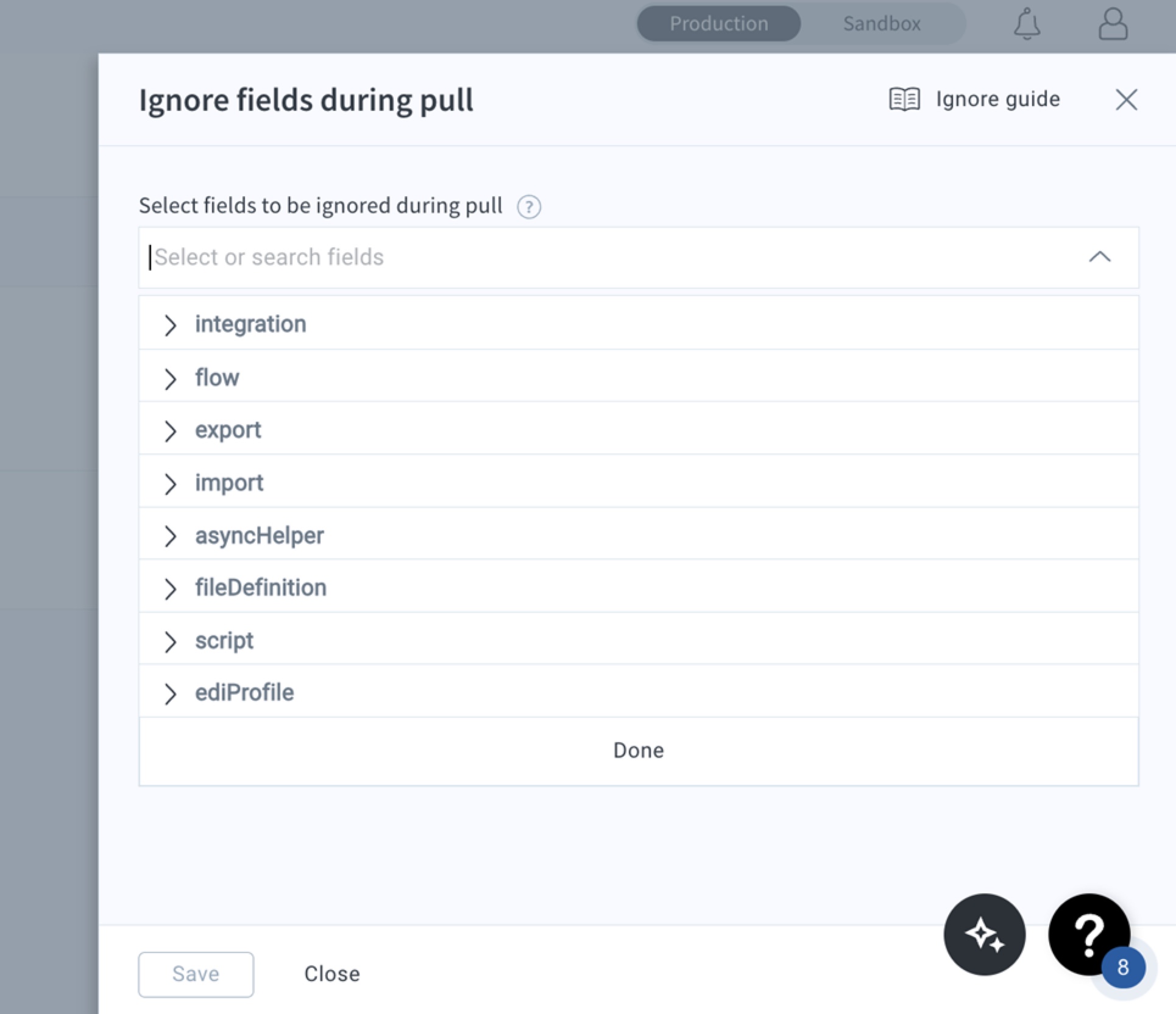This screenshot has height=1014, width=1176.
Task: Expand the export chevron
Action: click(170, 431)
